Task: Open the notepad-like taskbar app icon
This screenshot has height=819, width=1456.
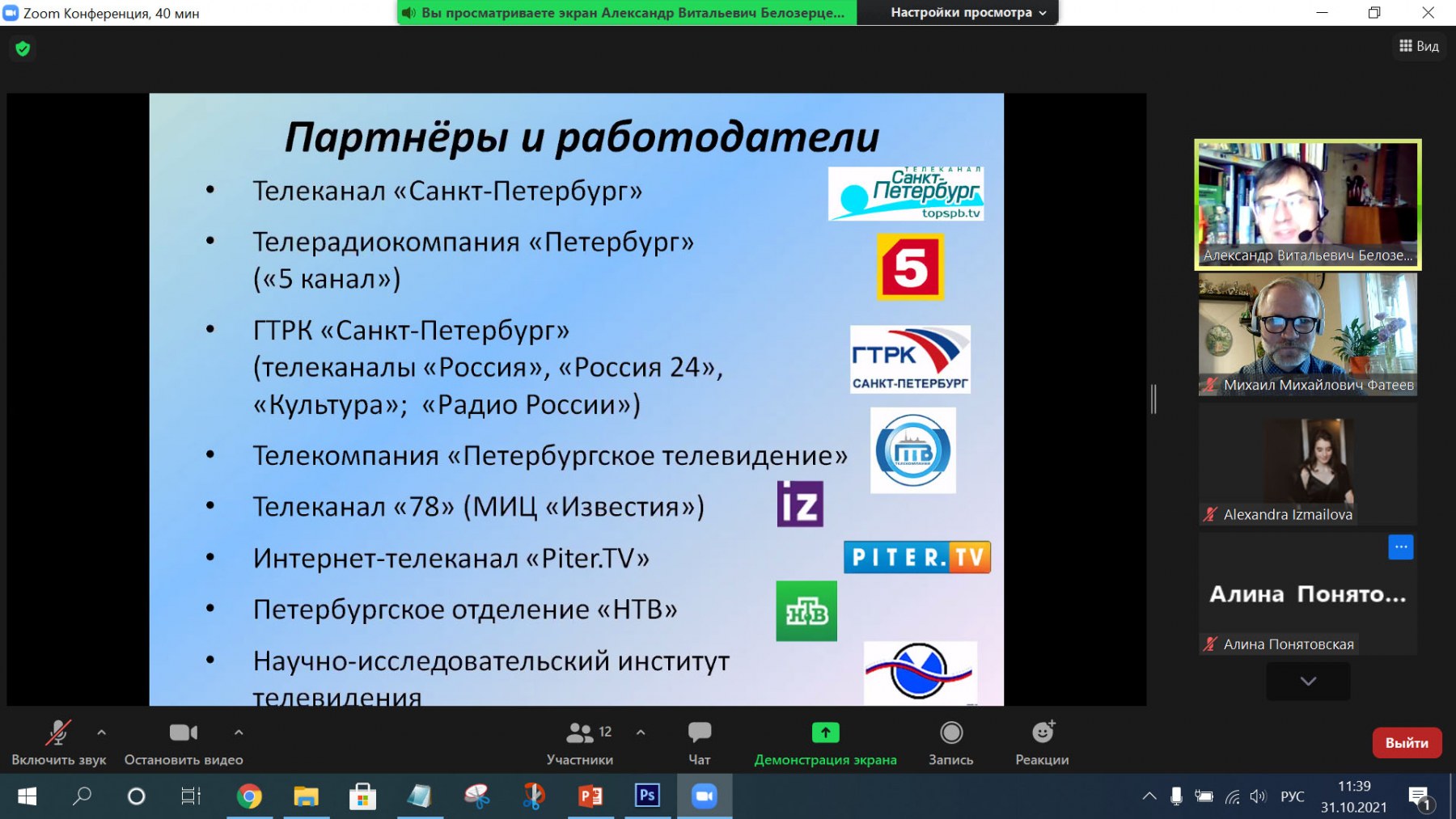Action: (x=419, y=796)
